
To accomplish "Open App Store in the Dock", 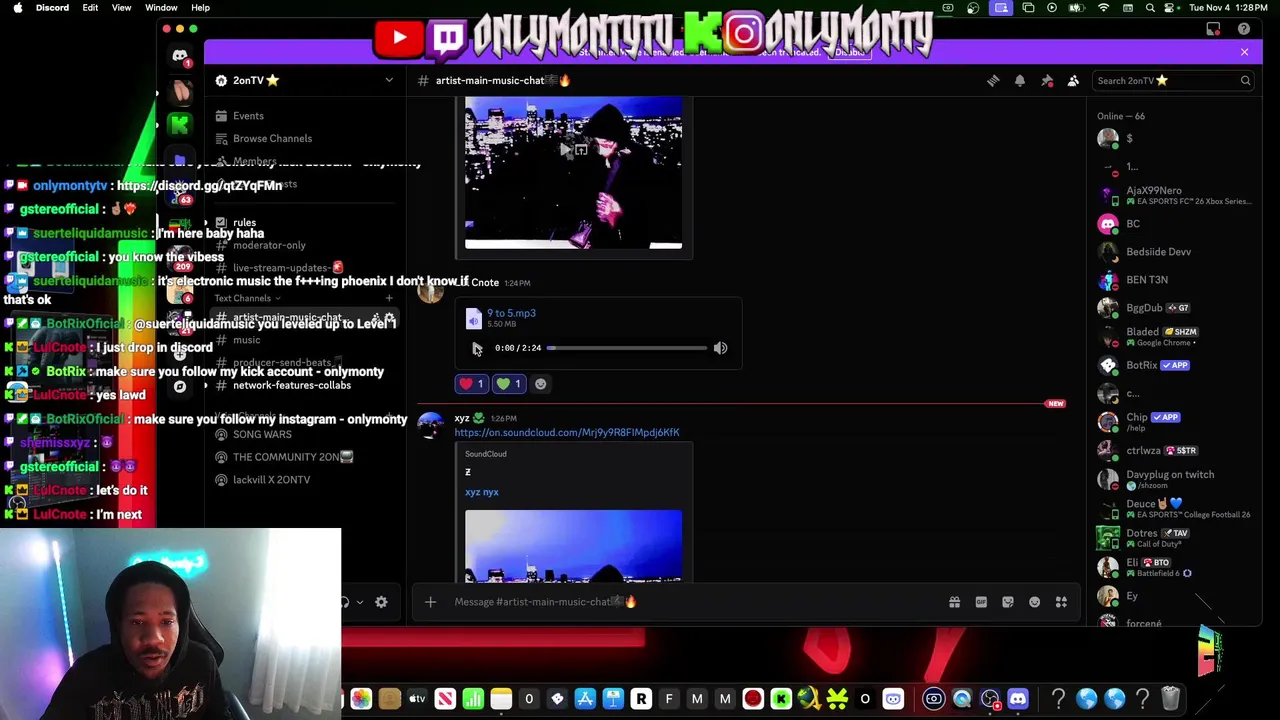I will pos(585,699).
